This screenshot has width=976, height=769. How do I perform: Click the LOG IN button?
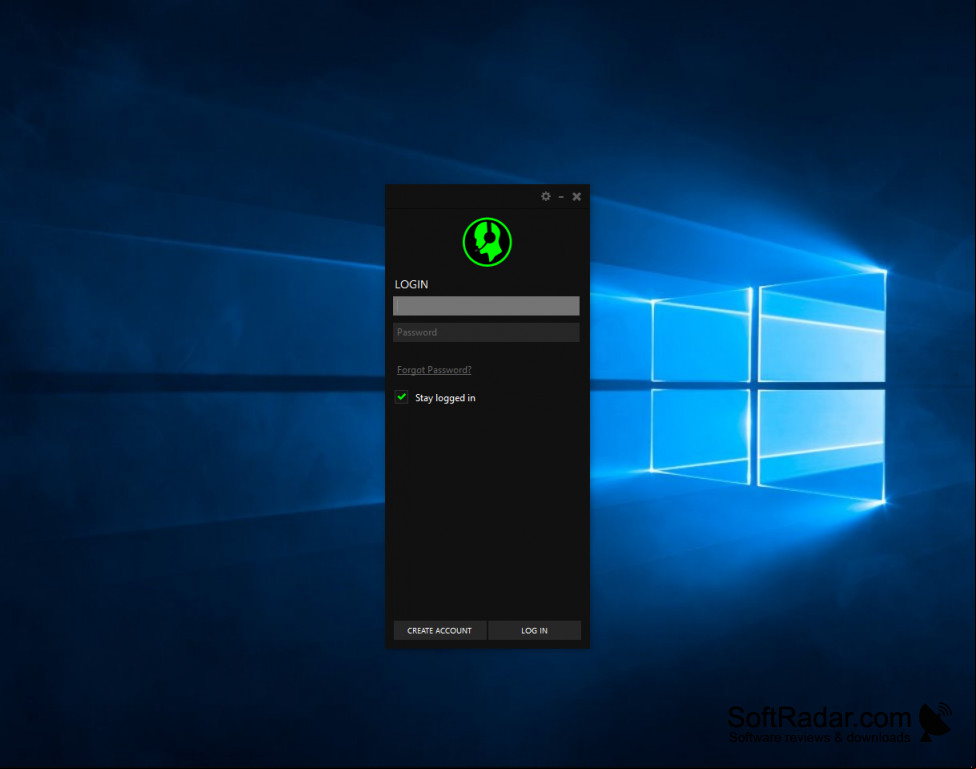click(534, 630)
